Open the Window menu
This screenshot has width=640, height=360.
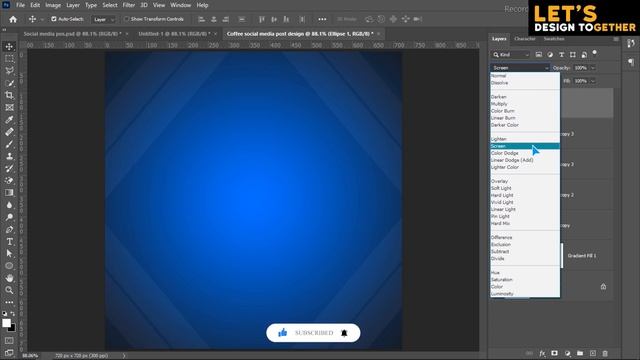[x=180, y=5]
